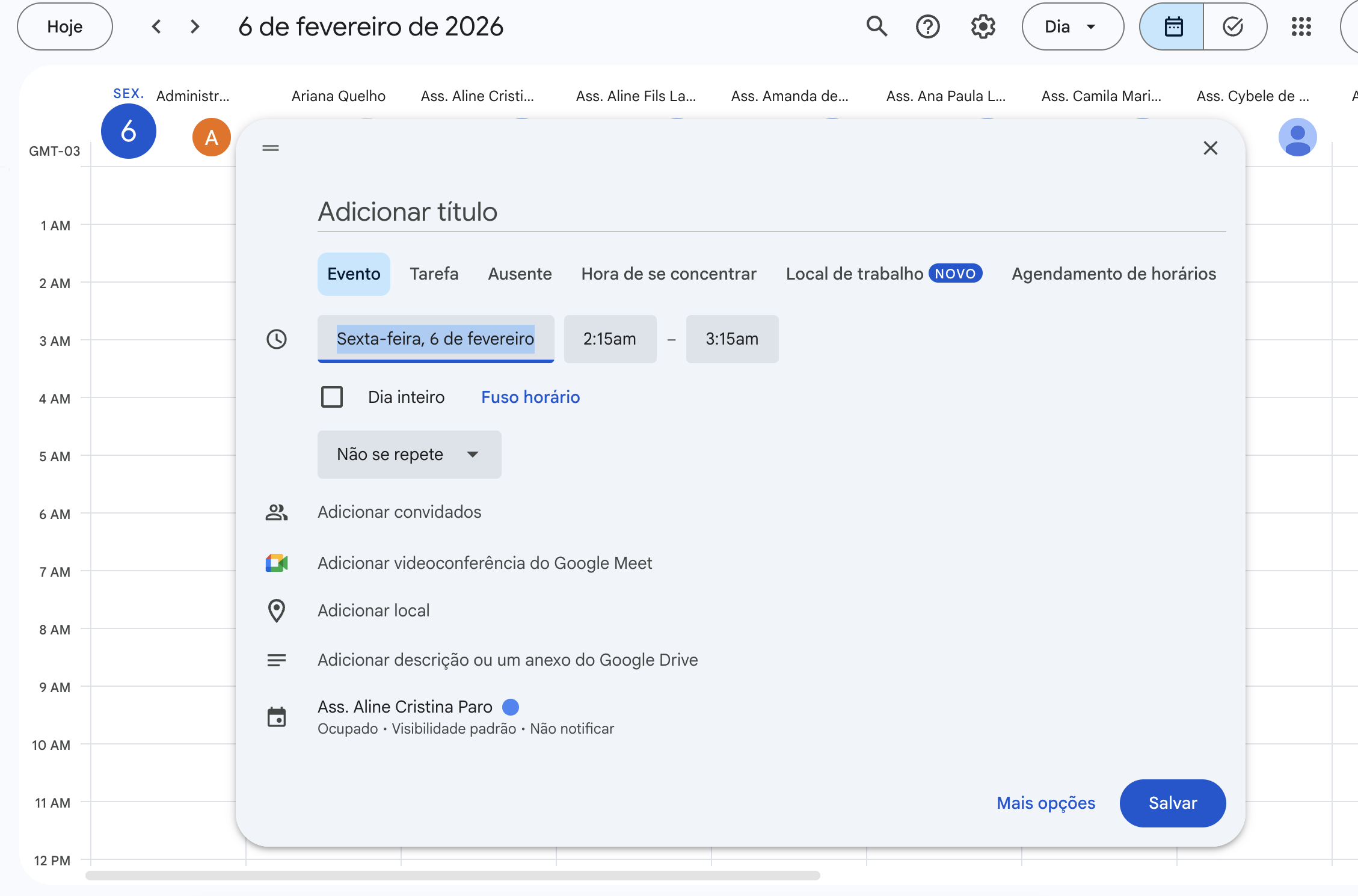
Task: Open the Dia view dropdown
Action: point(1072,26)
